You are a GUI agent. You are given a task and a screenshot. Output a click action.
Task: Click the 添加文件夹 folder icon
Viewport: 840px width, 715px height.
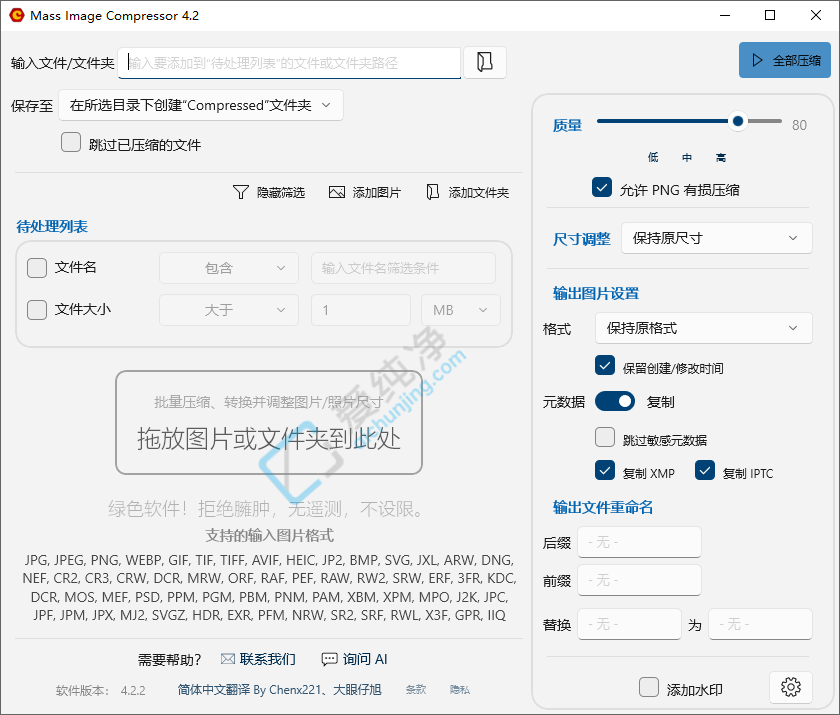432,192
